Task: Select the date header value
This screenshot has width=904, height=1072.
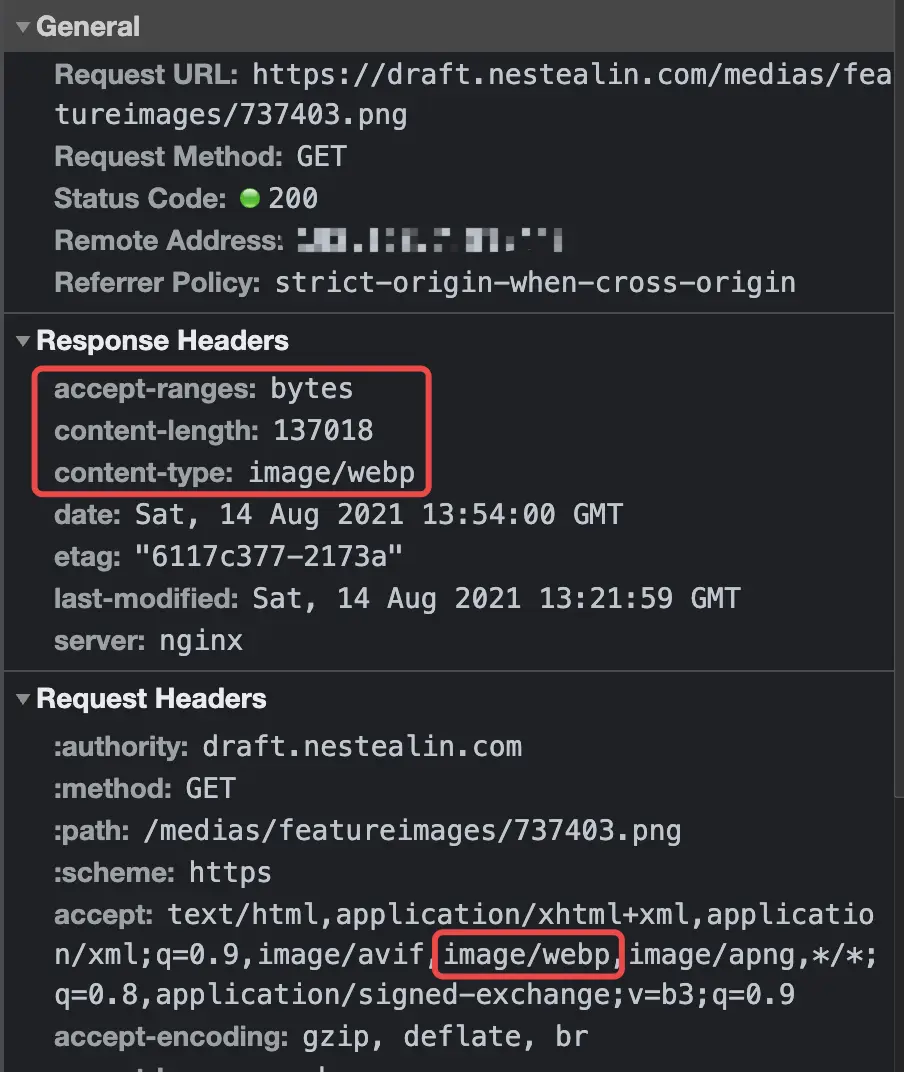Action: click(x=379, y=514)
